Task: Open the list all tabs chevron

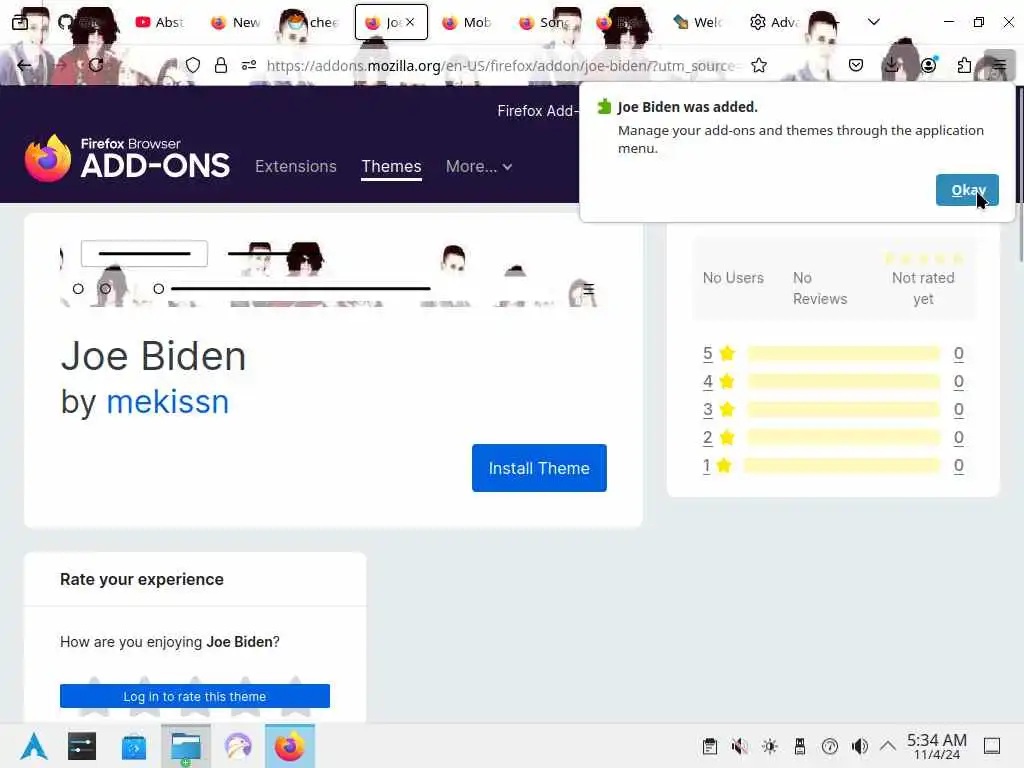Action: tap(874, 22)
